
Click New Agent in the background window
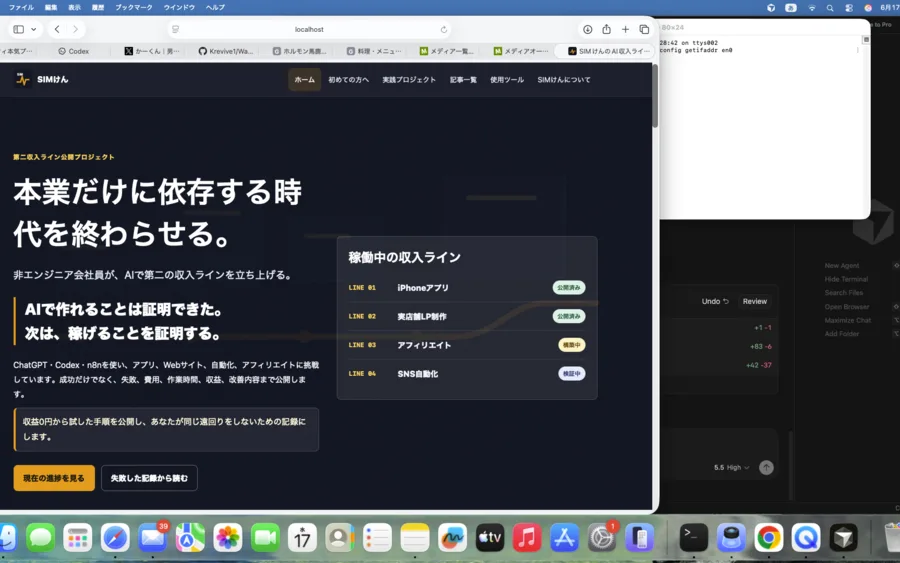coord(841,266)
